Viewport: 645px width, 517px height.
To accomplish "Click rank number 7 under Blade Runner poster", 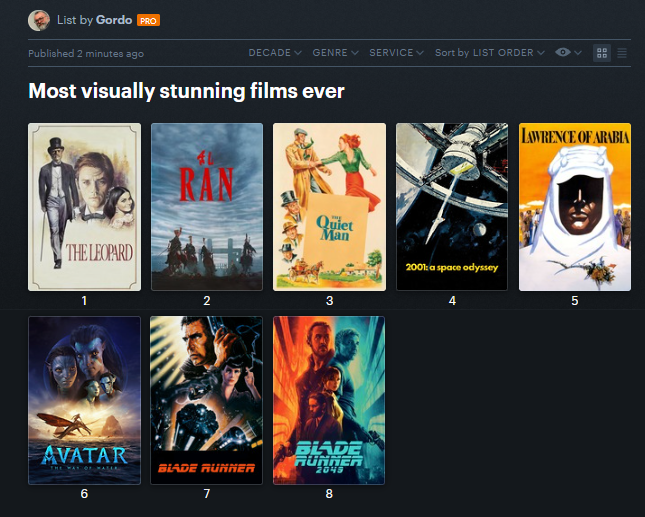I will (x=206, y=494).
